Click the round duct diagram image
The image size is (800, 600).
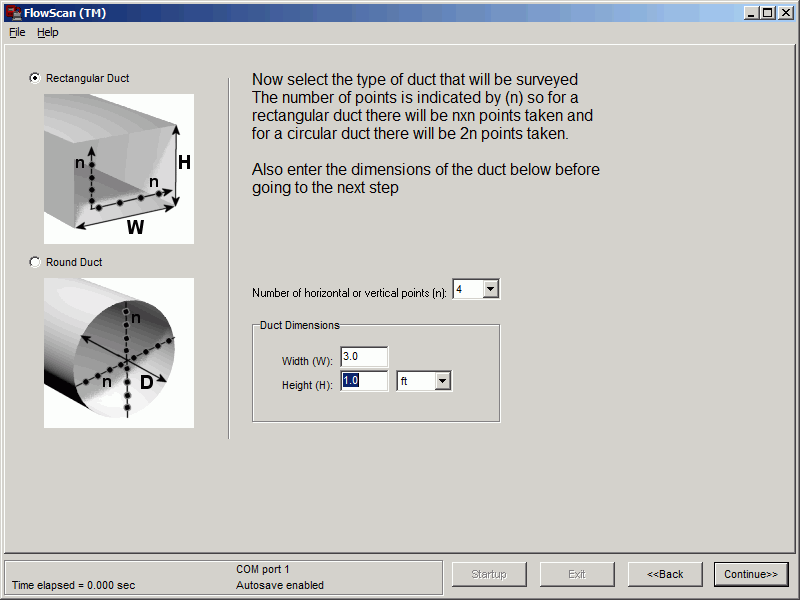click(x=118, y=353)
